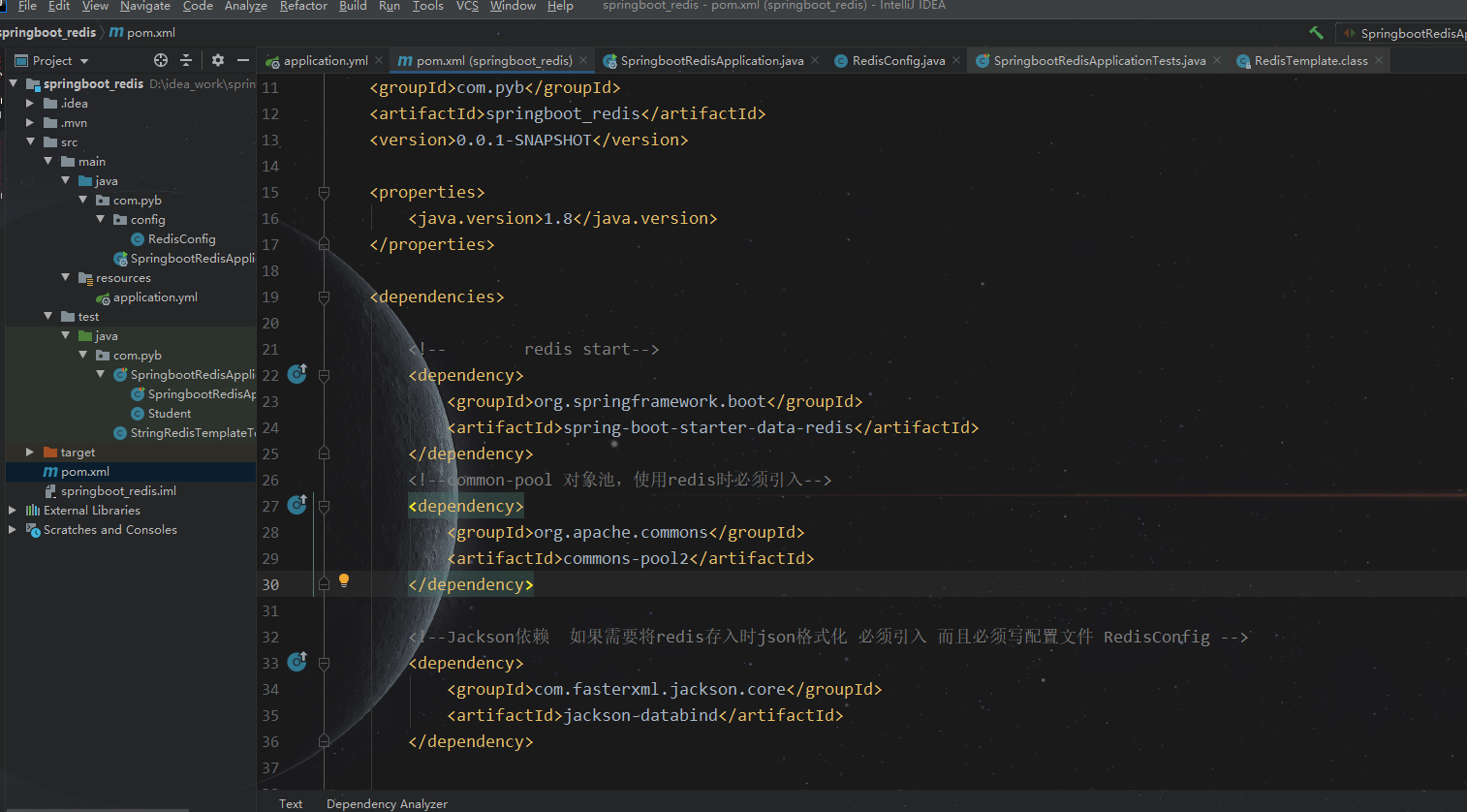Screen dimensions: 1467x812
Task: Expand External Libraries node
Action: click(x=13, y=510)
